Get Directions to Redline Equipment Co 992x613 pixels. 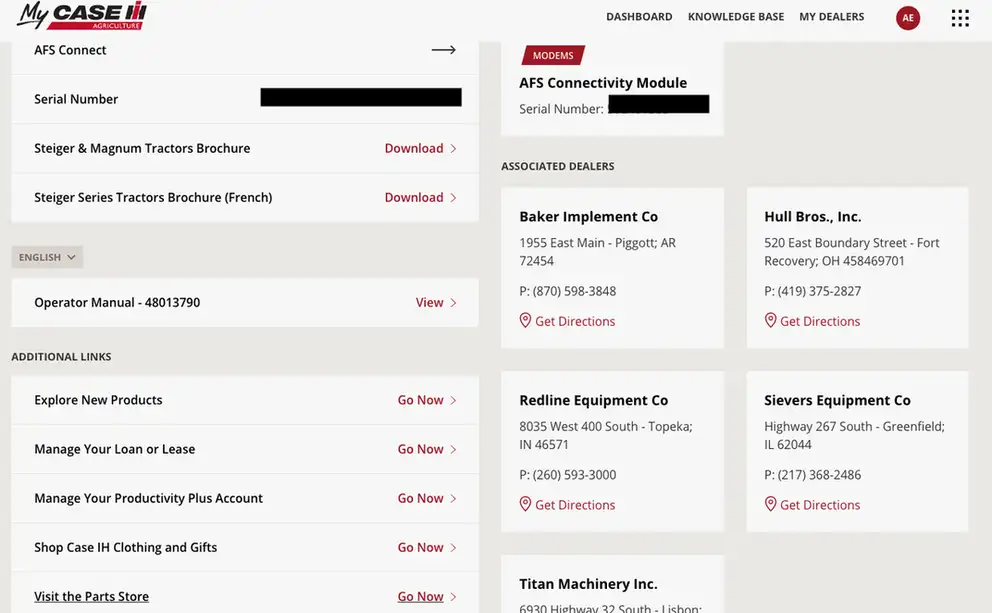pyautogui.click(x=575, y=505)
